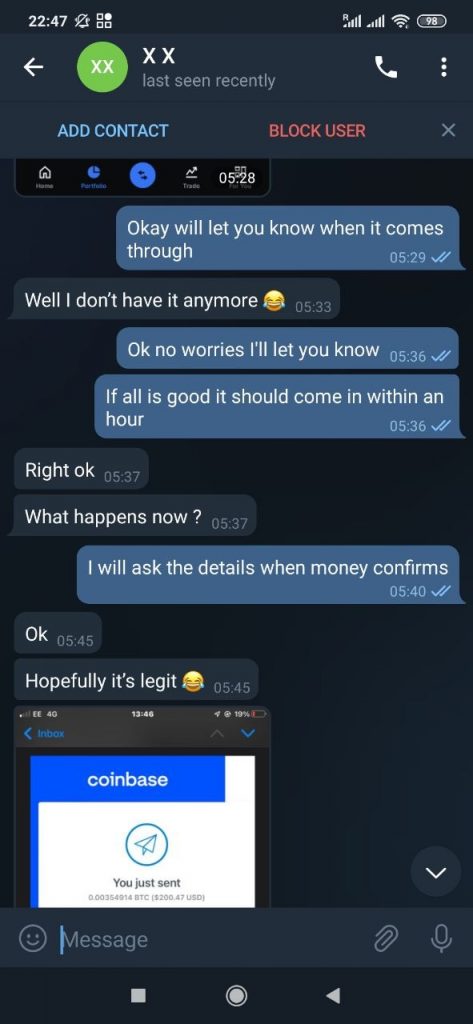Start a voice call with XX
The width and height of the screenshot is (473, 1024).
click(x=385, y=67)
